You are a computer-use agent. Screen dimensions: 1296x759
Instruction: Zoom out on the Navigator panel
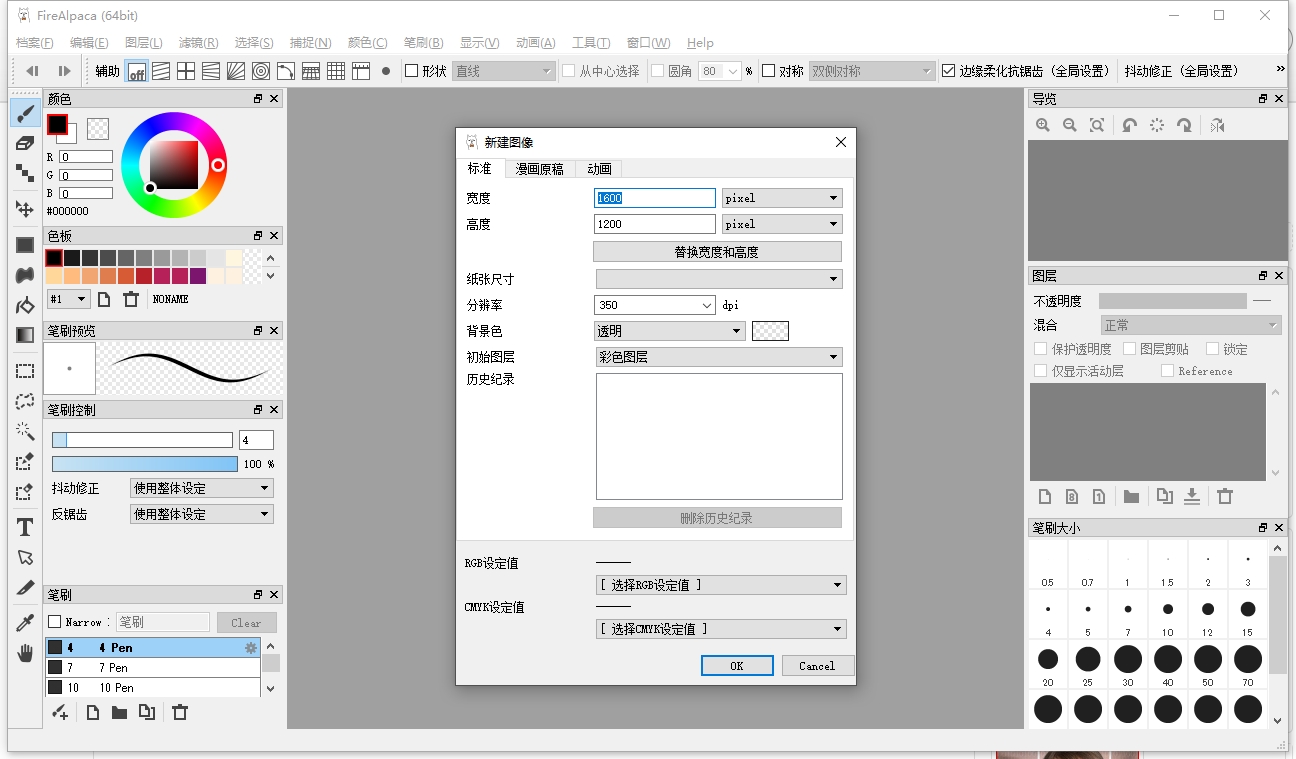click(1070, 125)
